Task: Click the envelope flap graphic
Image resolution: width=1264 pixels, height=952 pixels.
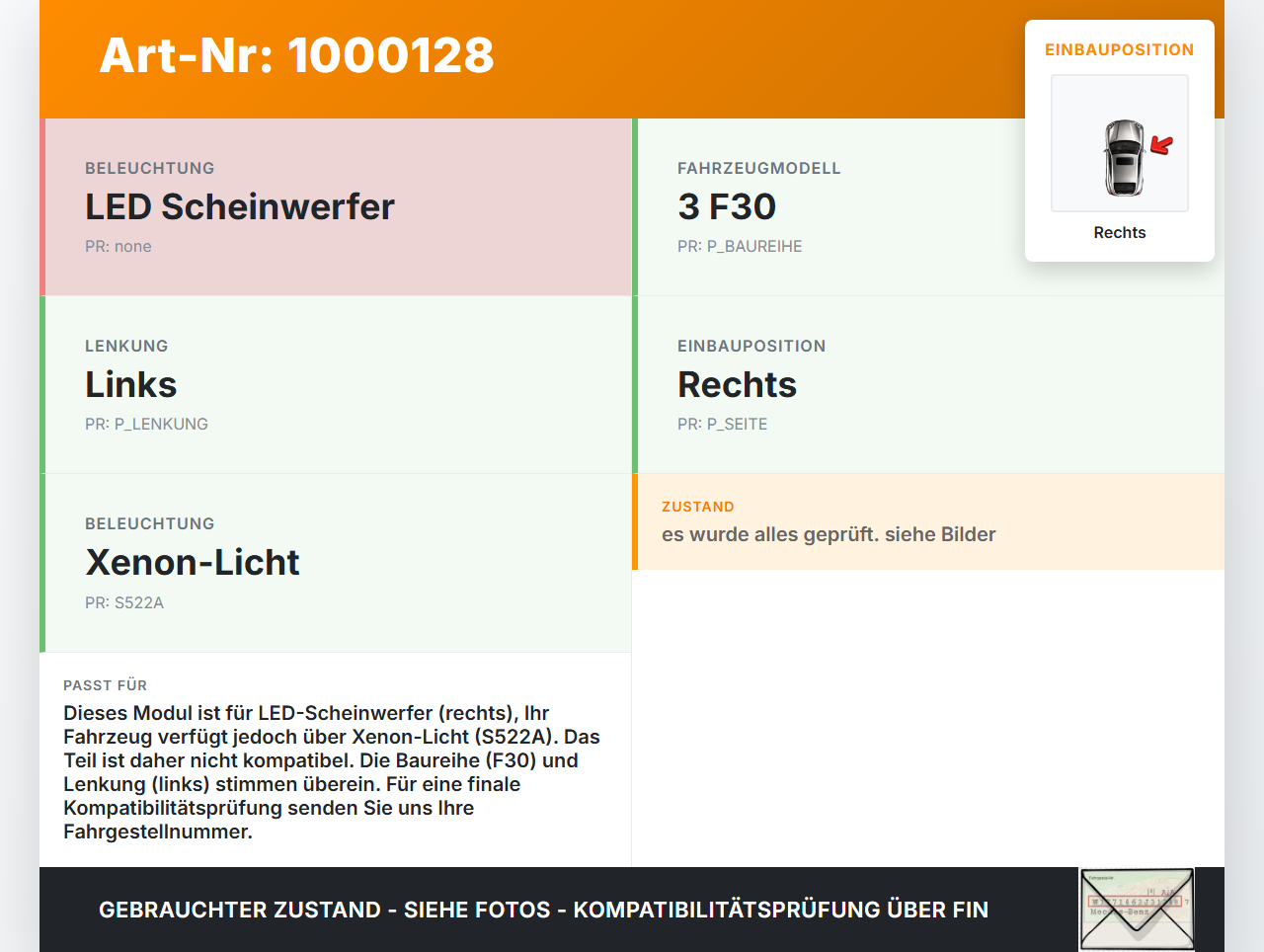Action: point(1136,889)
